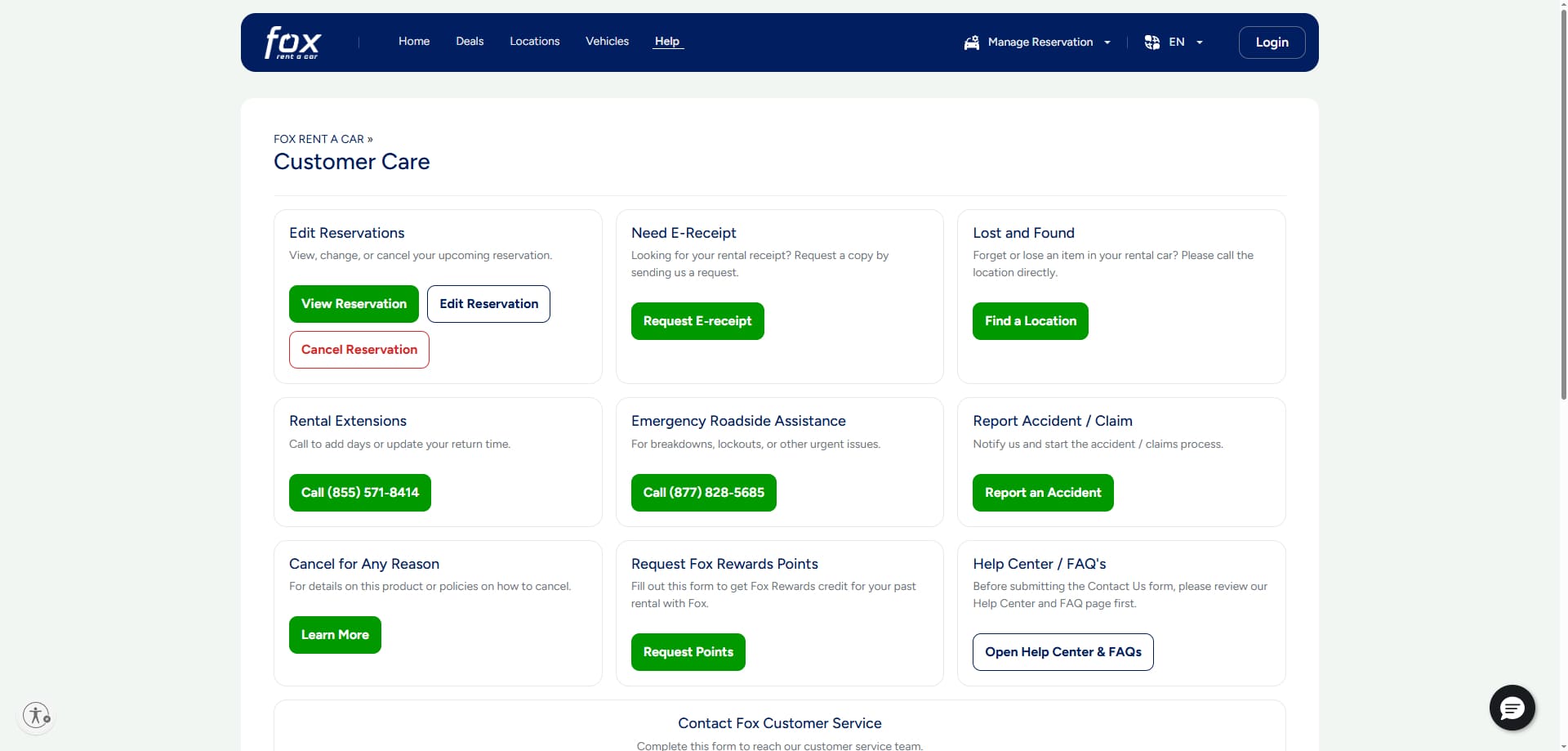Click the Edit Reservation button

click(x=488, y=304)
